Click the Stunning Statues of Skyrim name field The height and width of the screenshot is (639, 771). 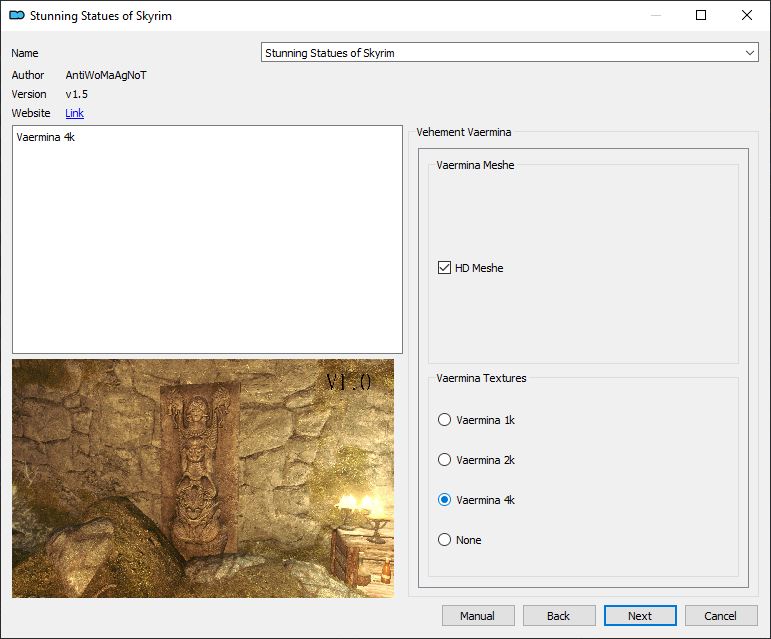pos(509,53)
